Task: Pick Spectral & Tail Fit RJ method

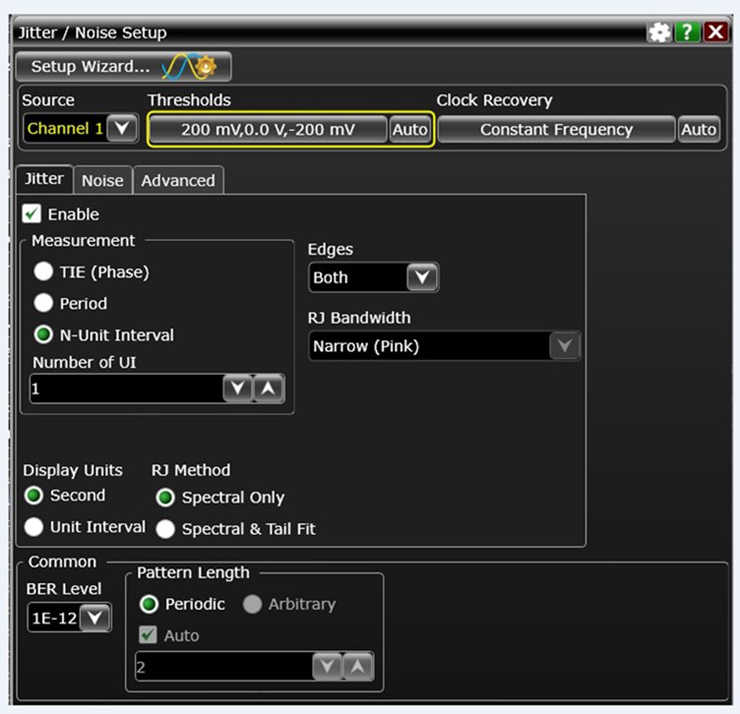Action: 166,529
